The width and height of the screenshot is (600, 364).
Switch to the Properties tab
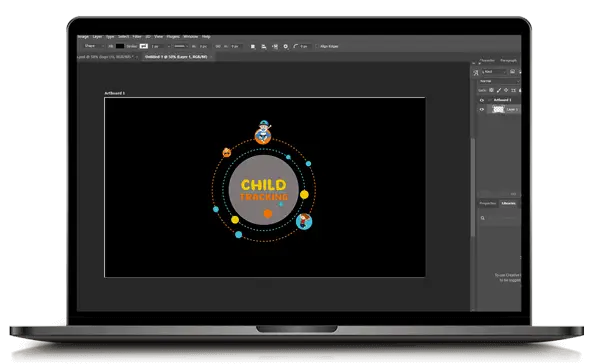pyautogui.click(x=488, y=203)
